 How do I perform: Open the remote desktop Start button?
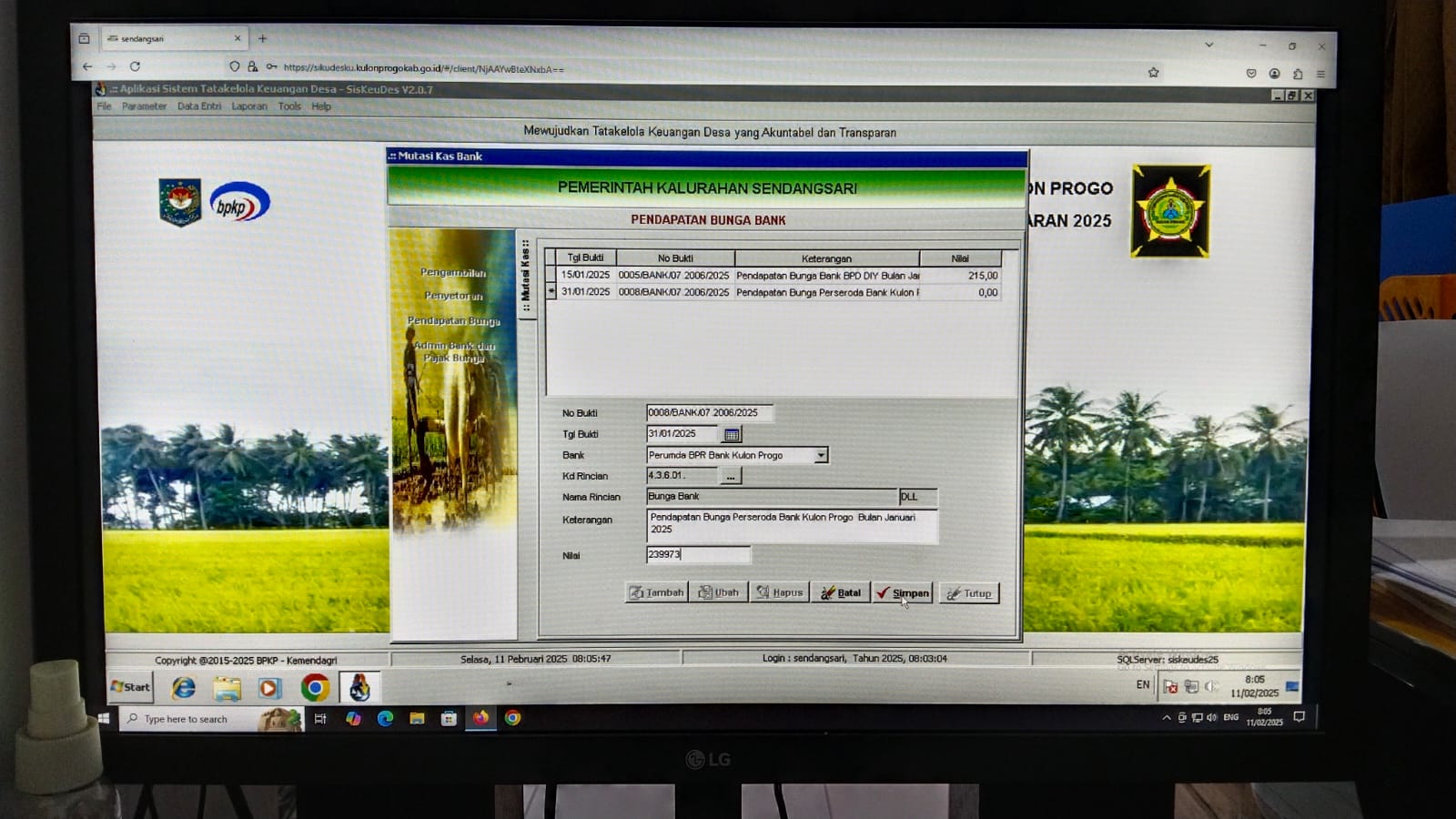point(130,687)
